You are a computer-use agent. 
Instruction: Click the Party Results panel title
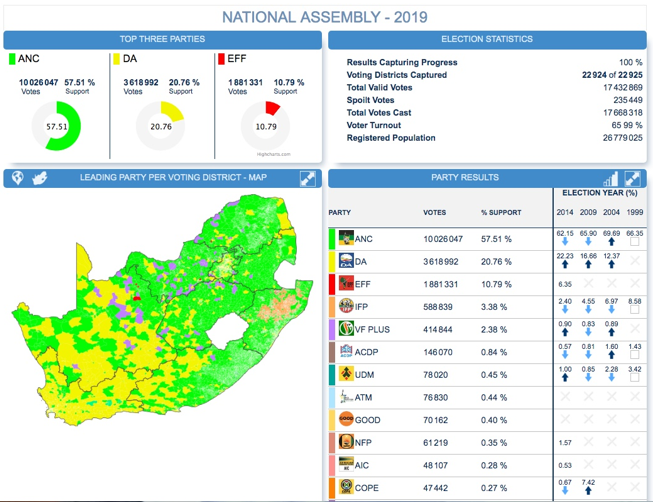(465, 177)
